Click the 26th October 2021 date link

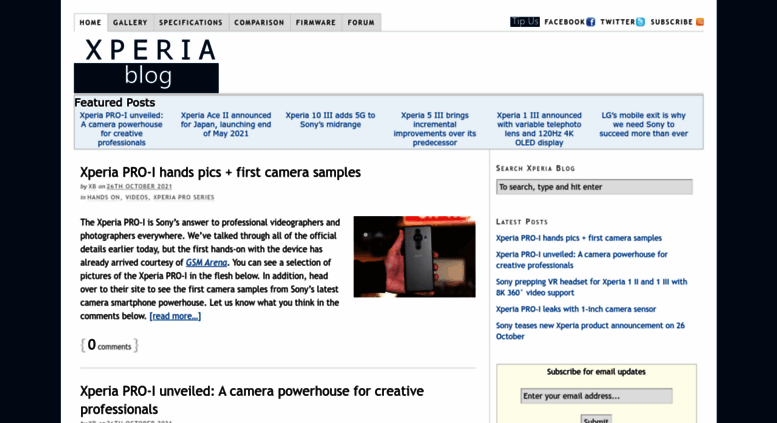pos(139,187)
